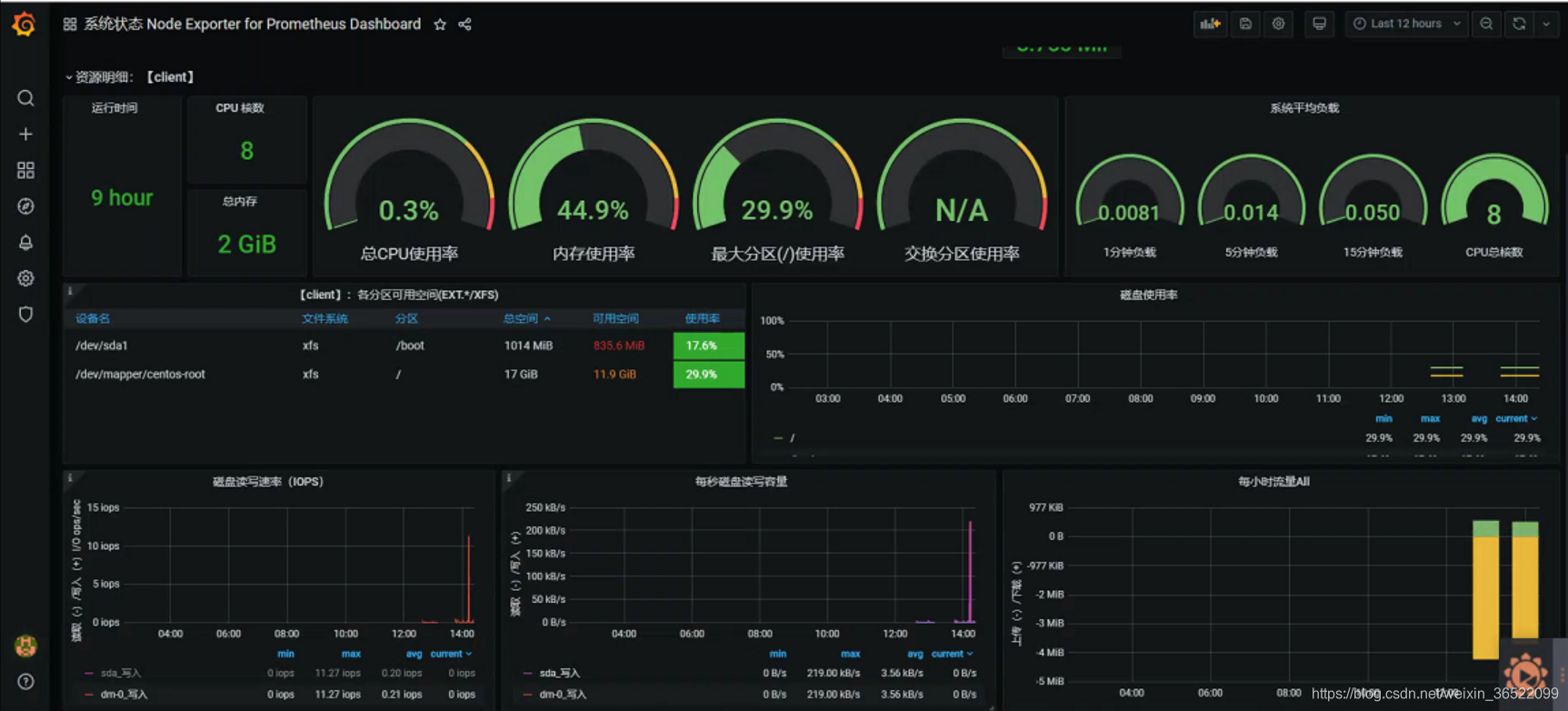Open the Create plus menu in sidebar
This screenshot has height=711, width=1568.
(x=25, y=135)
